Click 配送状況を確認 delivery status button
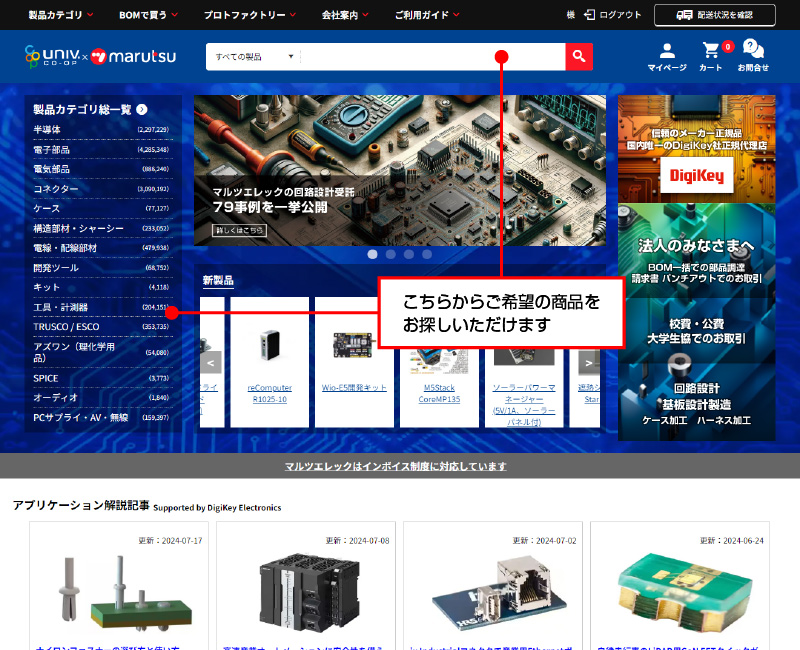Screen dimensions: 800x650 pos(714,15)
